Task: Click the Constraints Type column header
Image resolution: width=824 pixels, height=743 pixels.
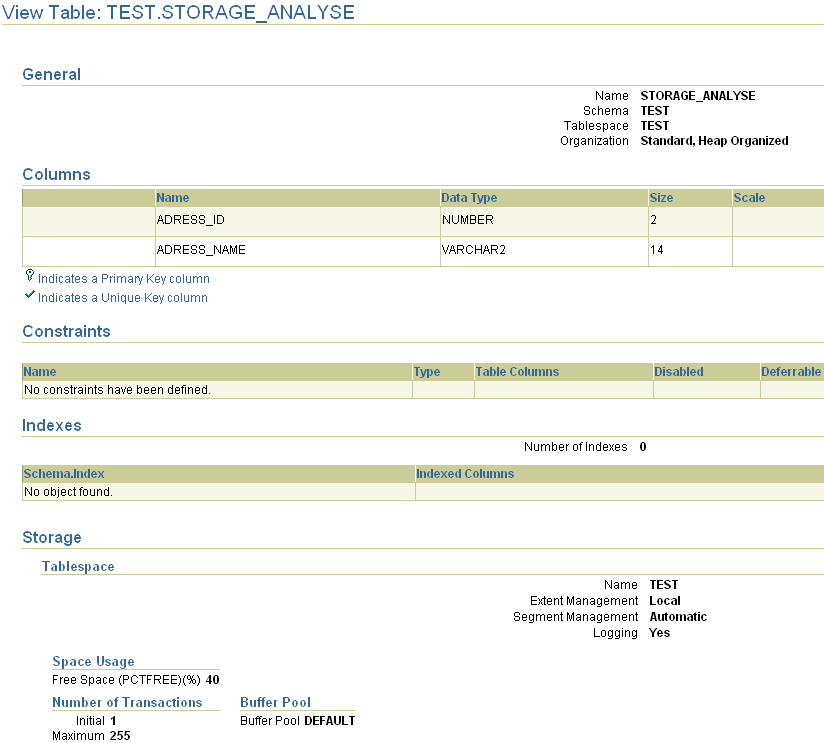Action: click(x=427, y=372)
